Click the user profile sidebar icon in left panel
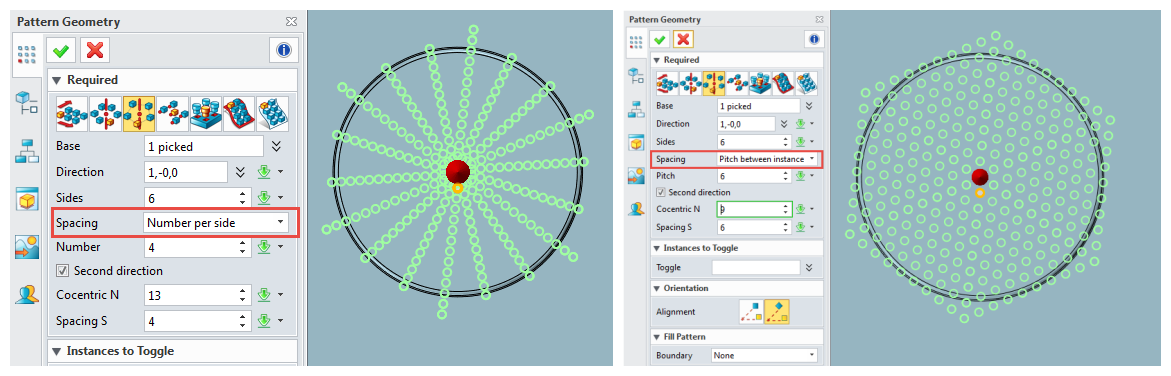1171x376 pixels. (x=27, y=295)
